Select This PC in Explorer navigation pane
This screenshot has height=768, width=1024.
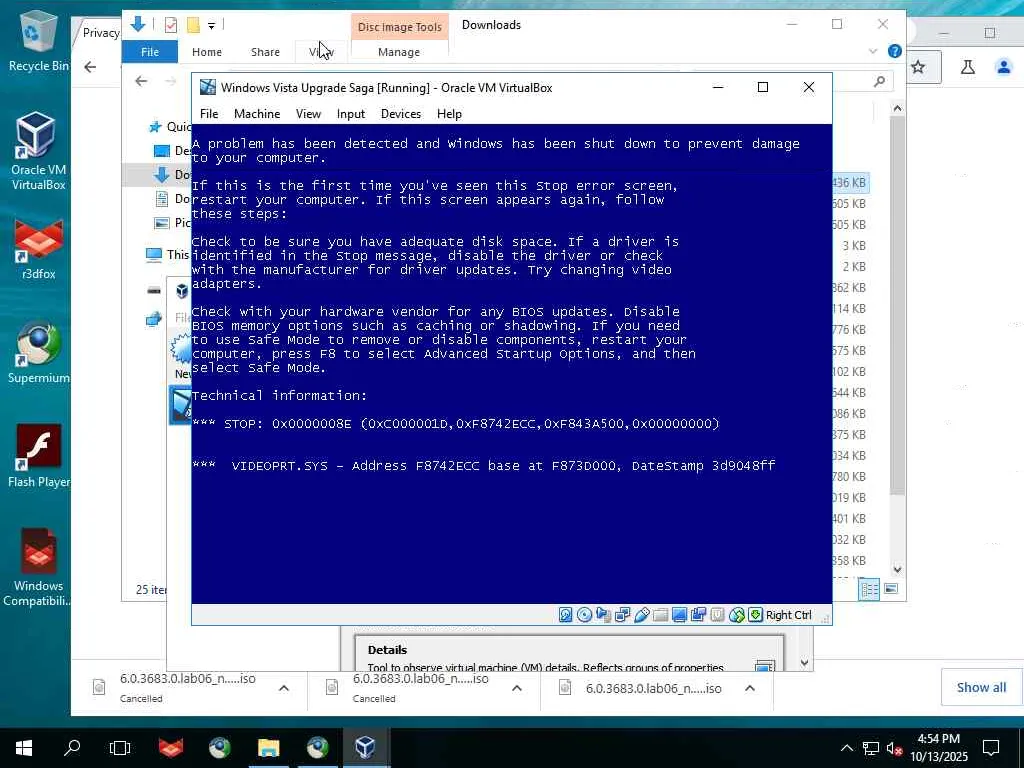(x=167, y=255)
